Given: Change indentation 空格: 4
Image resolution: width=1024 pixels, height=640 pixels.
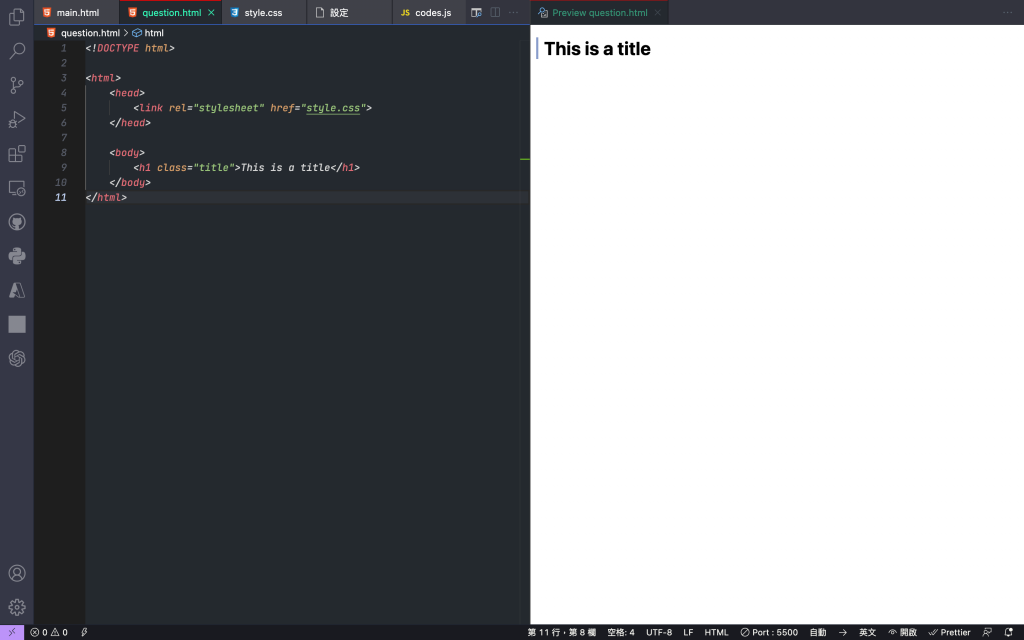Looking at the screenshot, I should pos(620,632).
